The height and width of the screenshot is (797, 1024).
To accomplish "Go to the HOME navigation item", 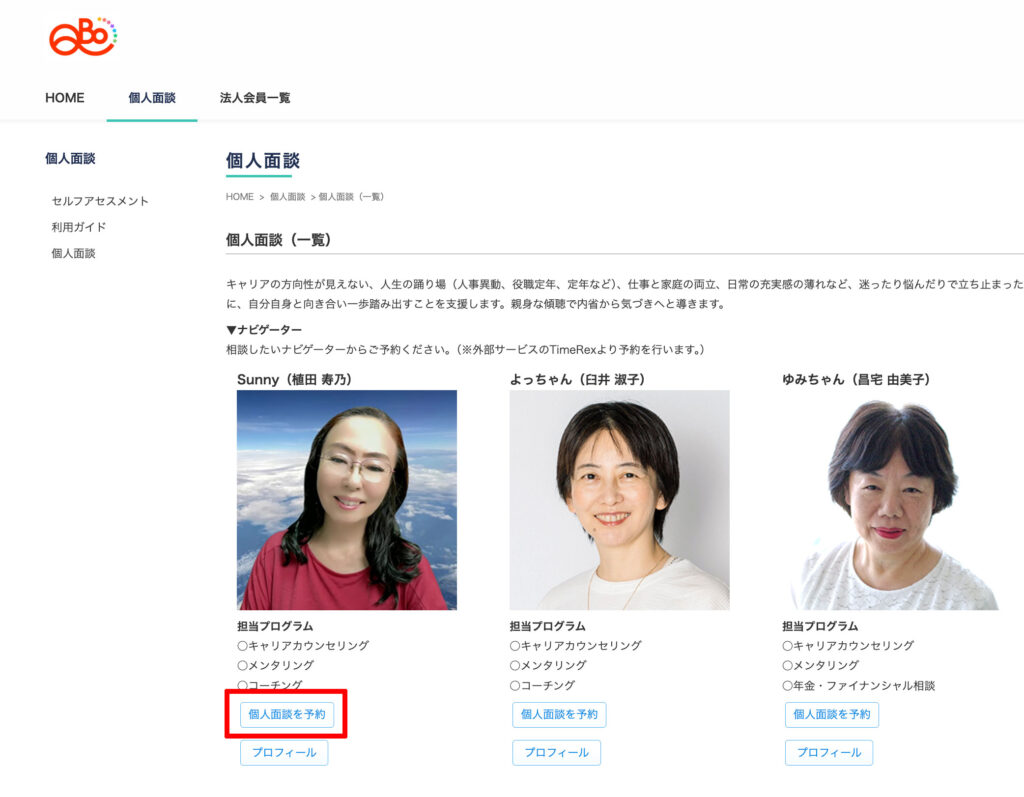I will point(65,98).
